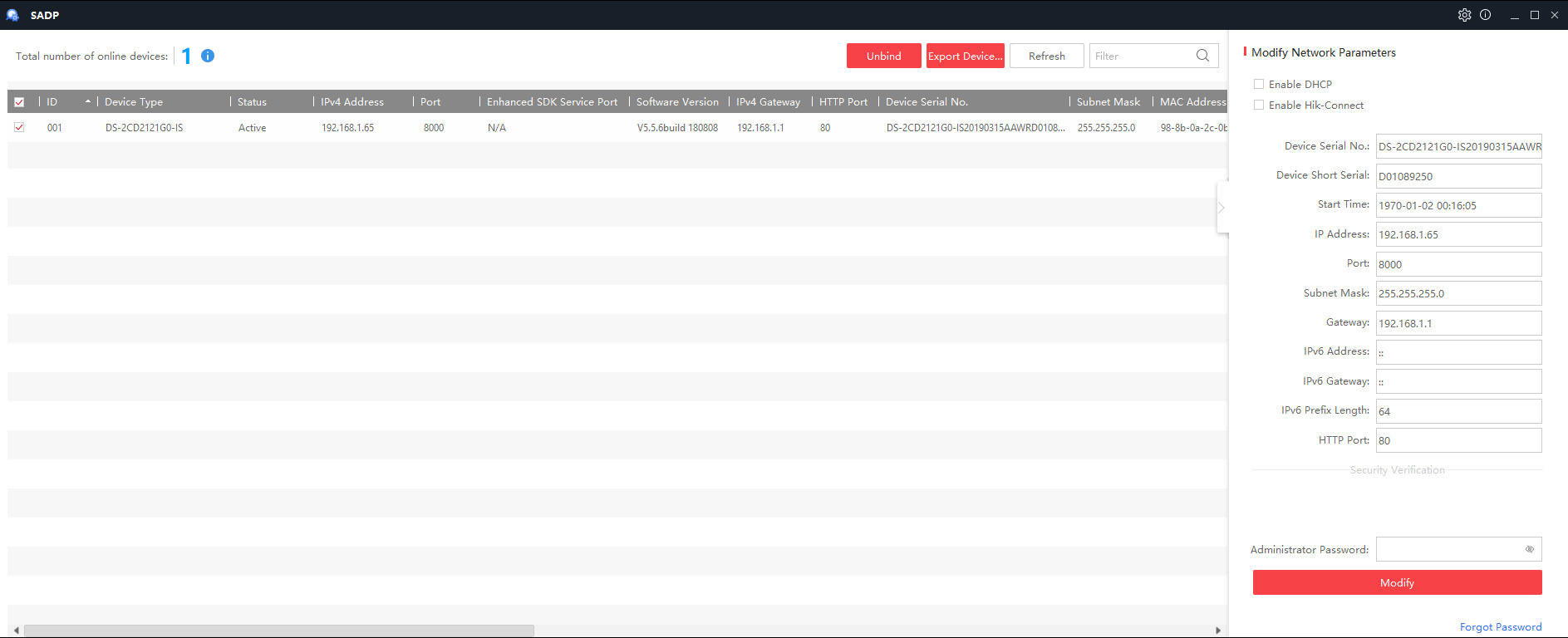Click the About info icon in title bar

tap(1485, 15)
